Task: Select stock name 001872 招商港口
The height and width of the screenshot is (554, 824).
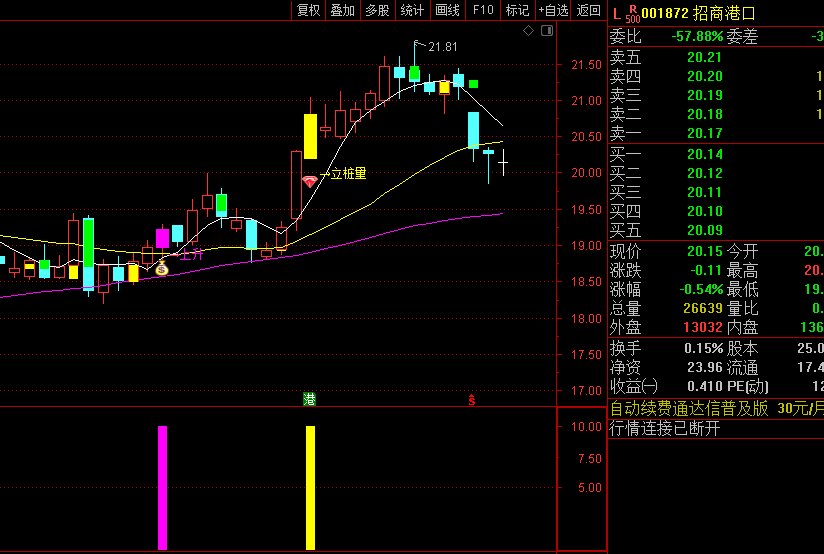Action: [x=698, y=13]
